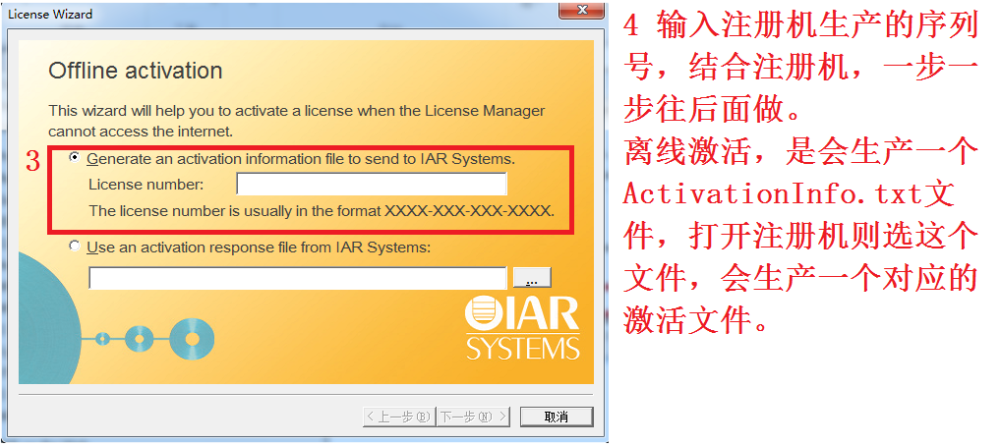Click the smallest teal disc graphic
The height and width of the screenshot is (445, 996).
102,339
